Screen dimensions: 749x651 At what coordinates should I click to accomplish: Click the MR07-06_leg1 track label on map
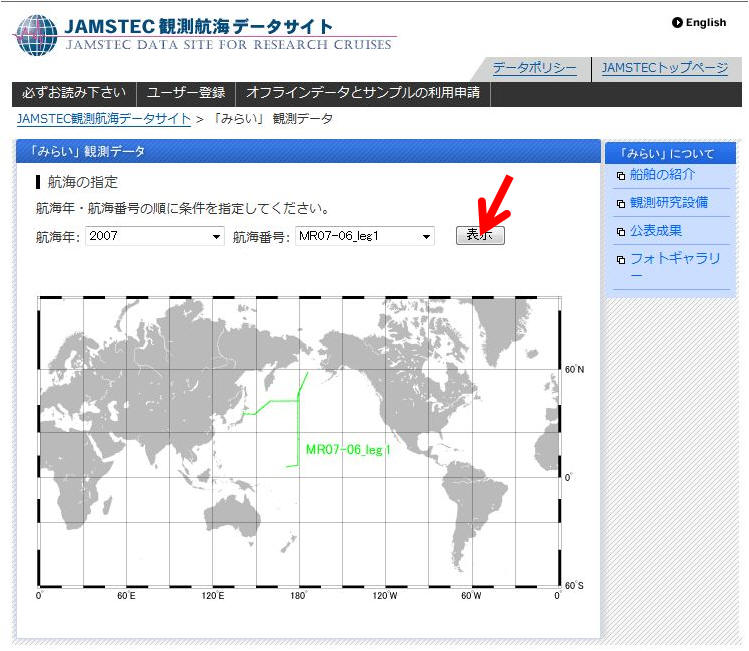point(347,450)
